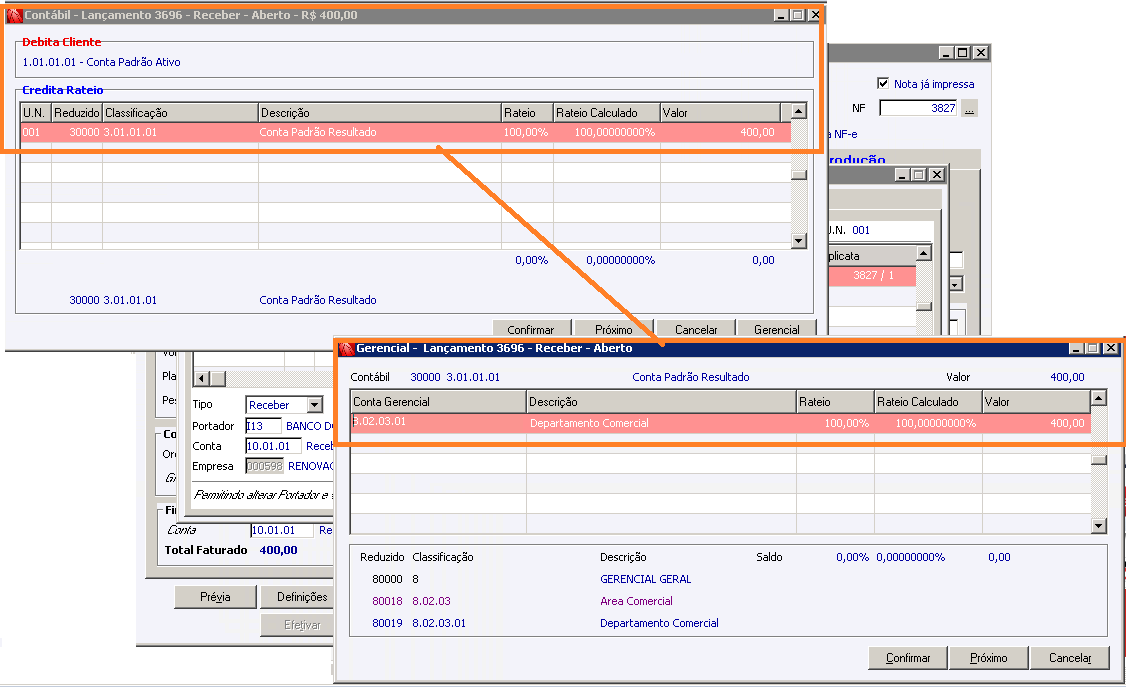
Task: Click the NF input field containing 3827
Action: [x=918, y=108]
